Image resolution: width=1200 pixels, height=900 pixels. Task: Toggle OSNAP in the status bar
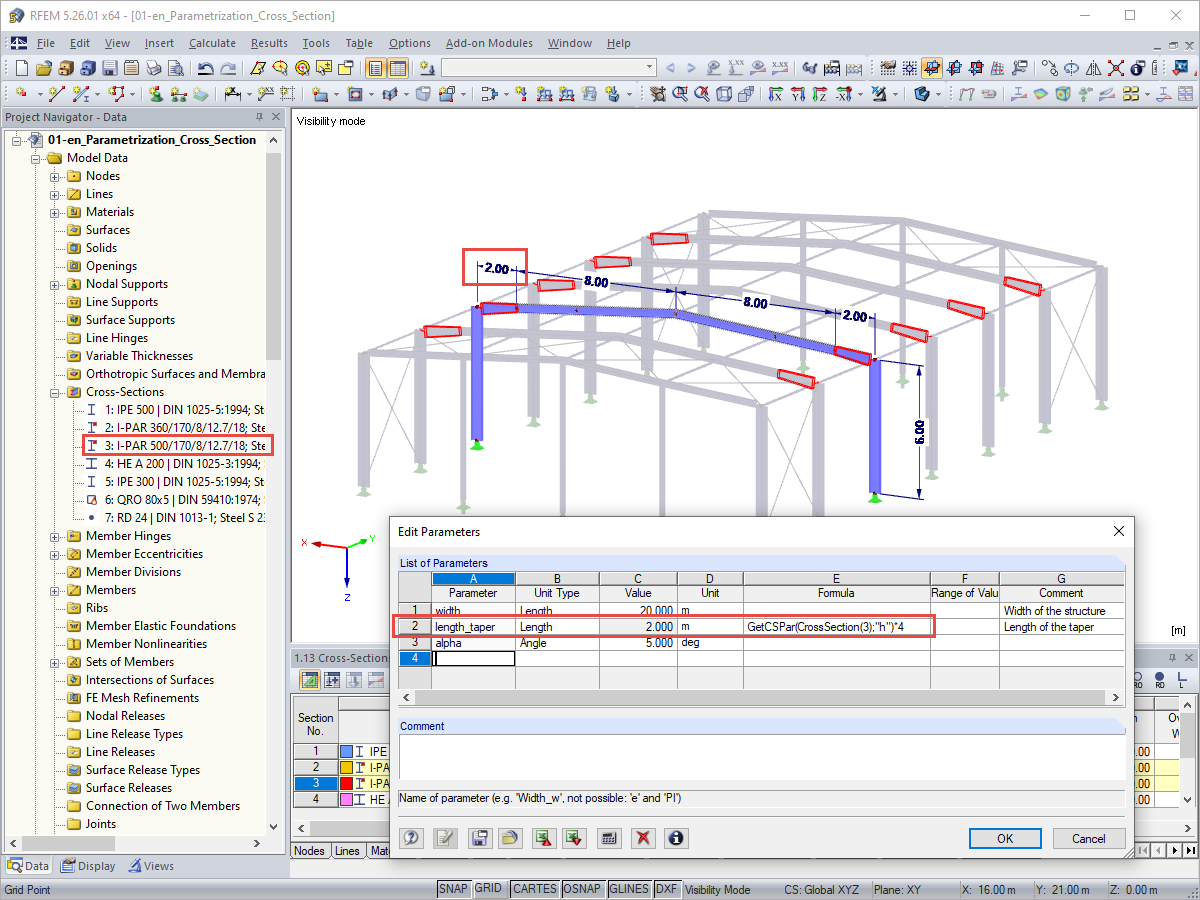tap(583, 888)
